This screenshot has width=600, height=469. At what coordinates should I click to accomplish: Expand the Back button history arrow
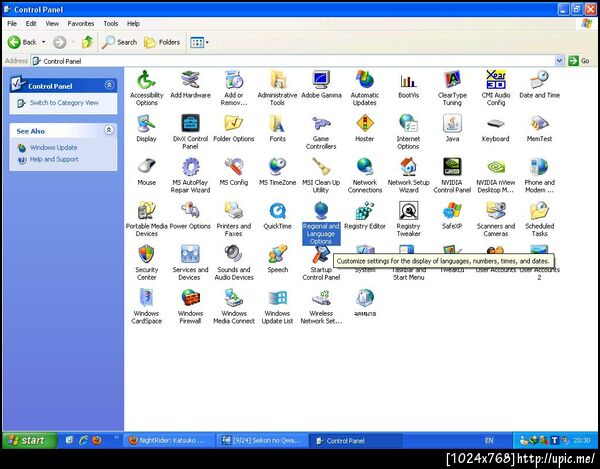click(43, 42)
